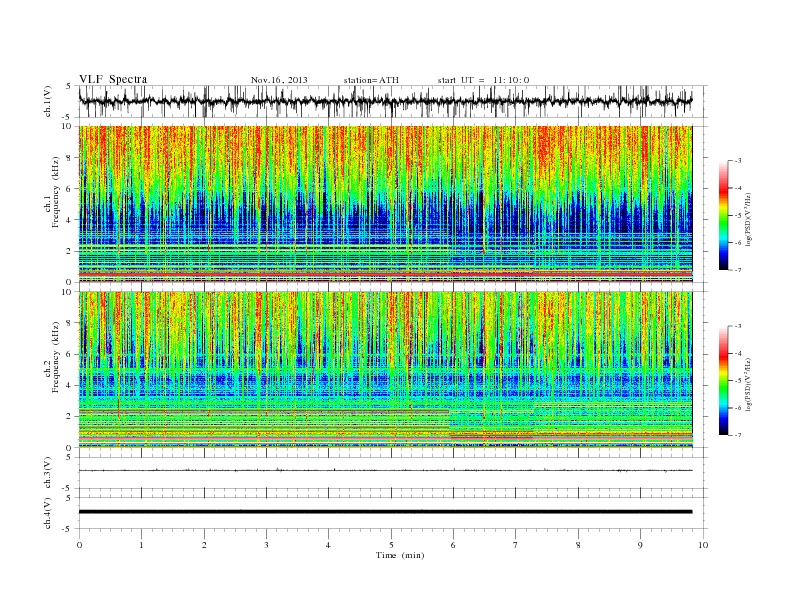Select the ch.1 spectrogram color scale bar
Viewport: 792px width, 612px height.
(x=723, y=215)
